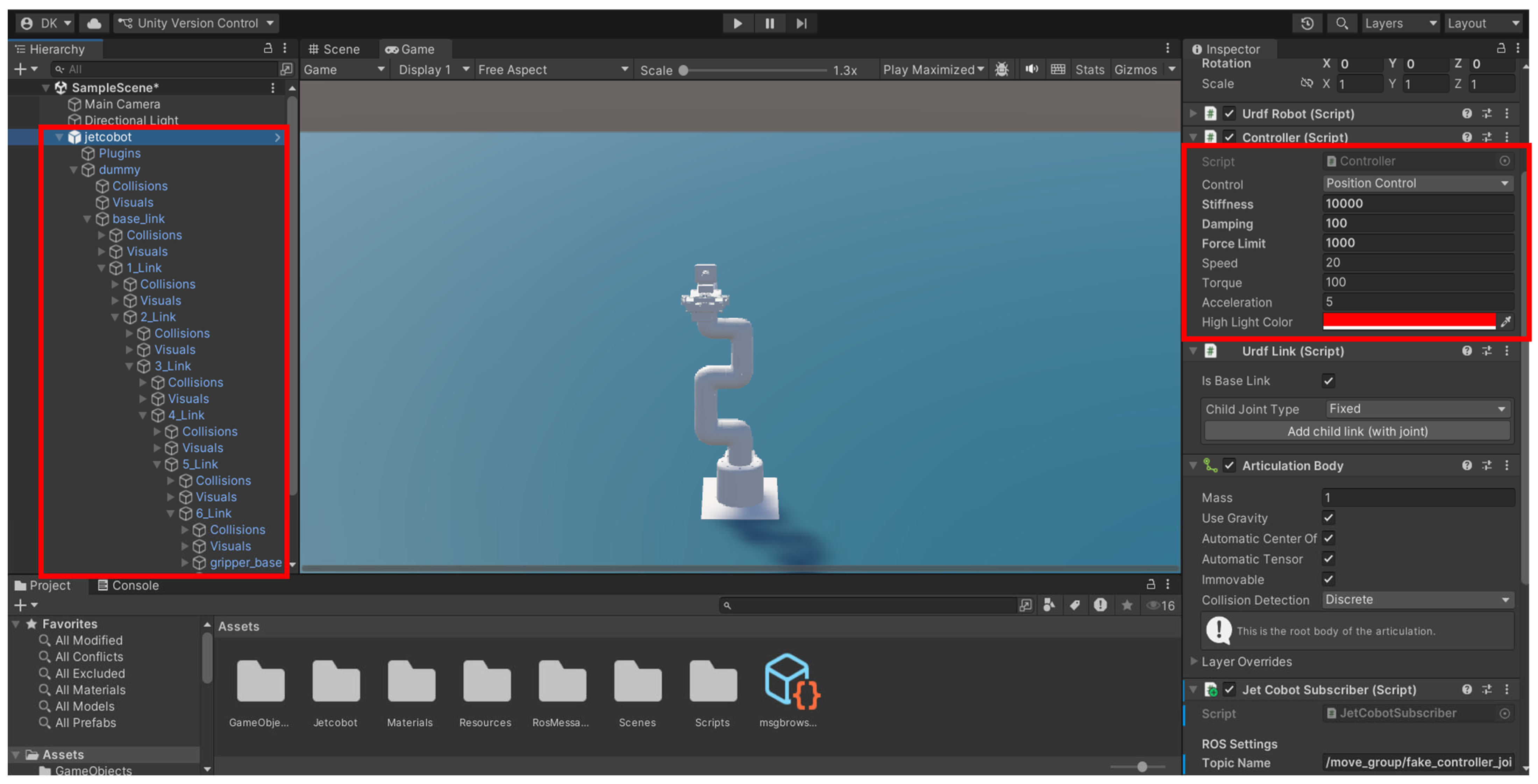Open Controller script presets icon
1538x784 pixels.
coord(1487,137)
